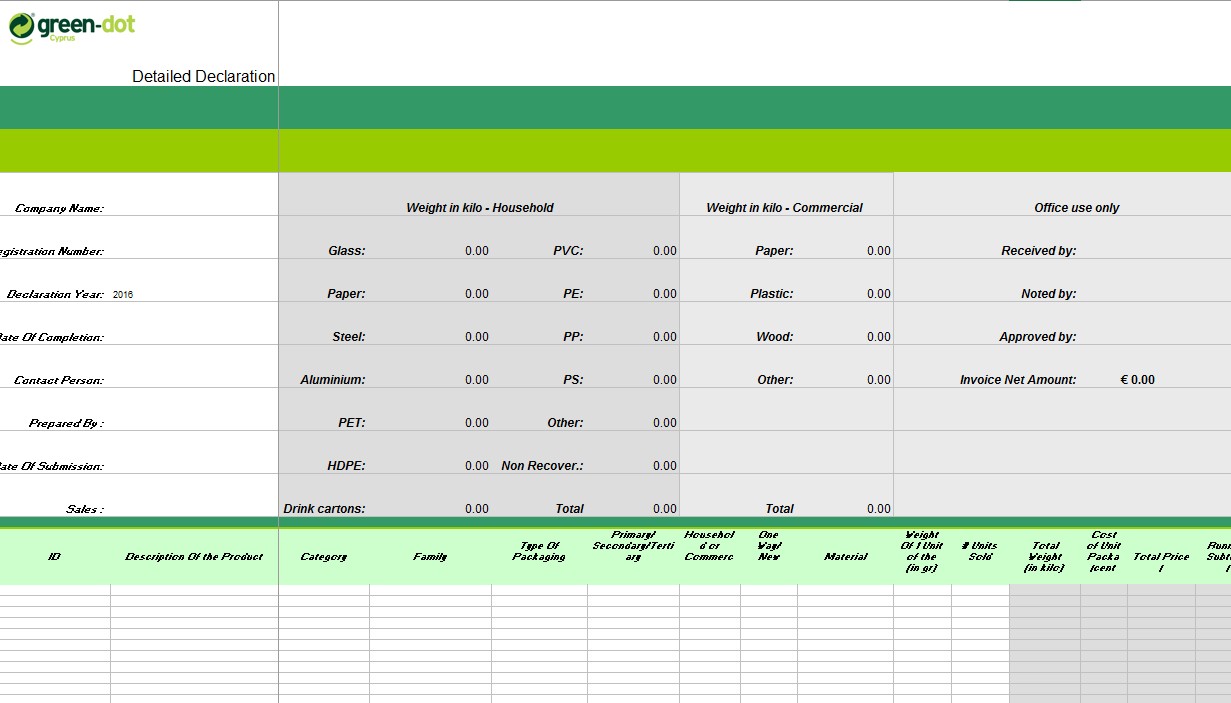Select the 0.00 value next to Aluminium

pos(477,380)
